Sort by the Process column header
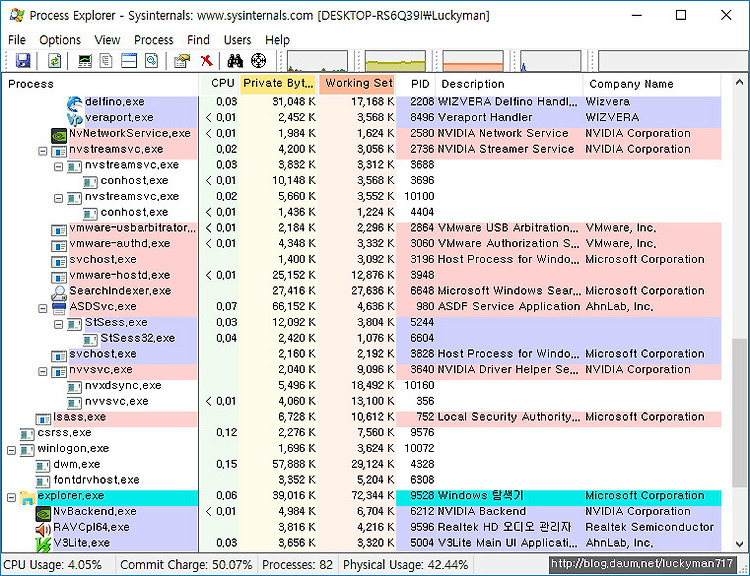 [100, 84]
